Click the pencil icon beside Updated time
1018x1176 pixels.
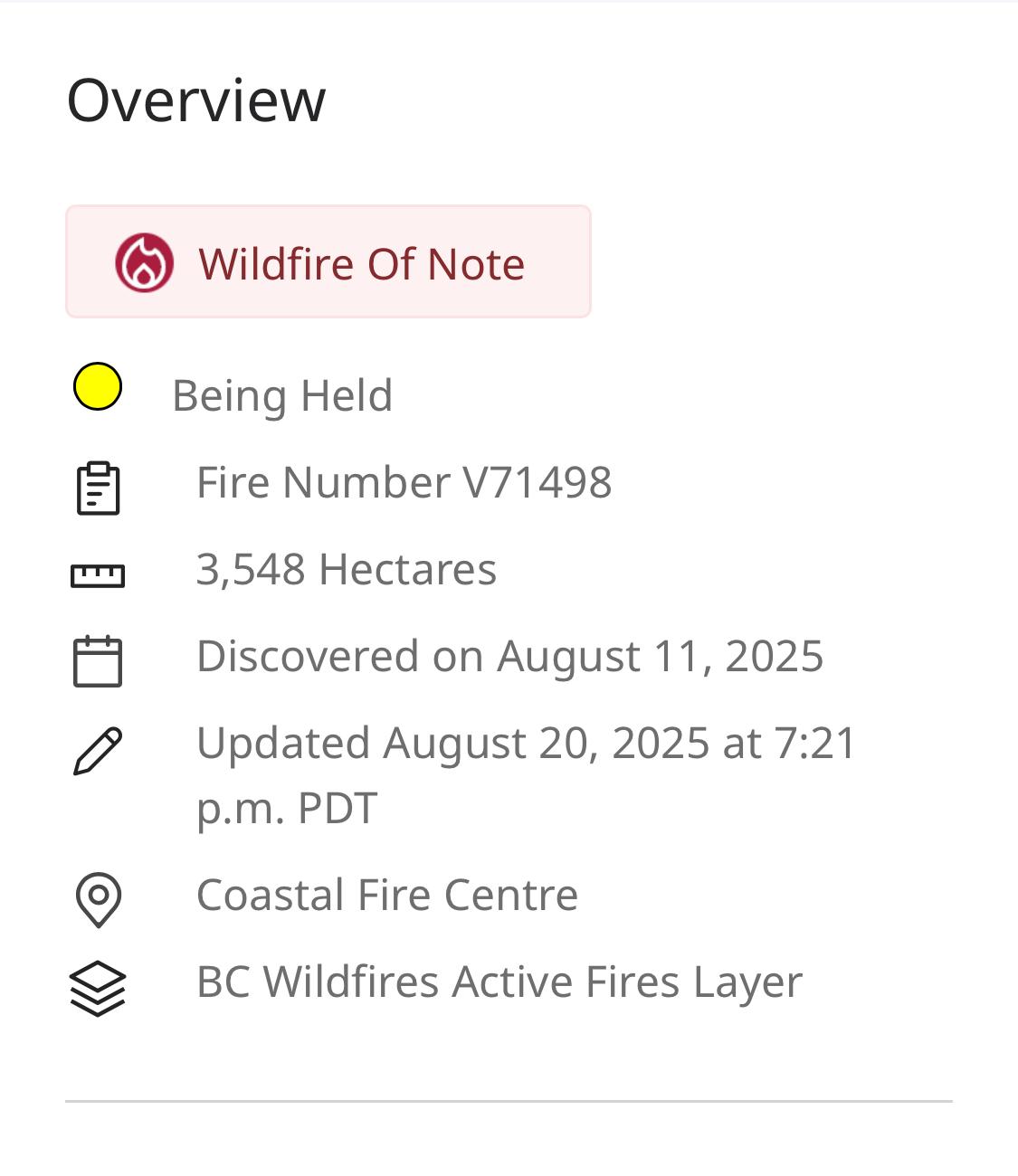pos(98,750)
